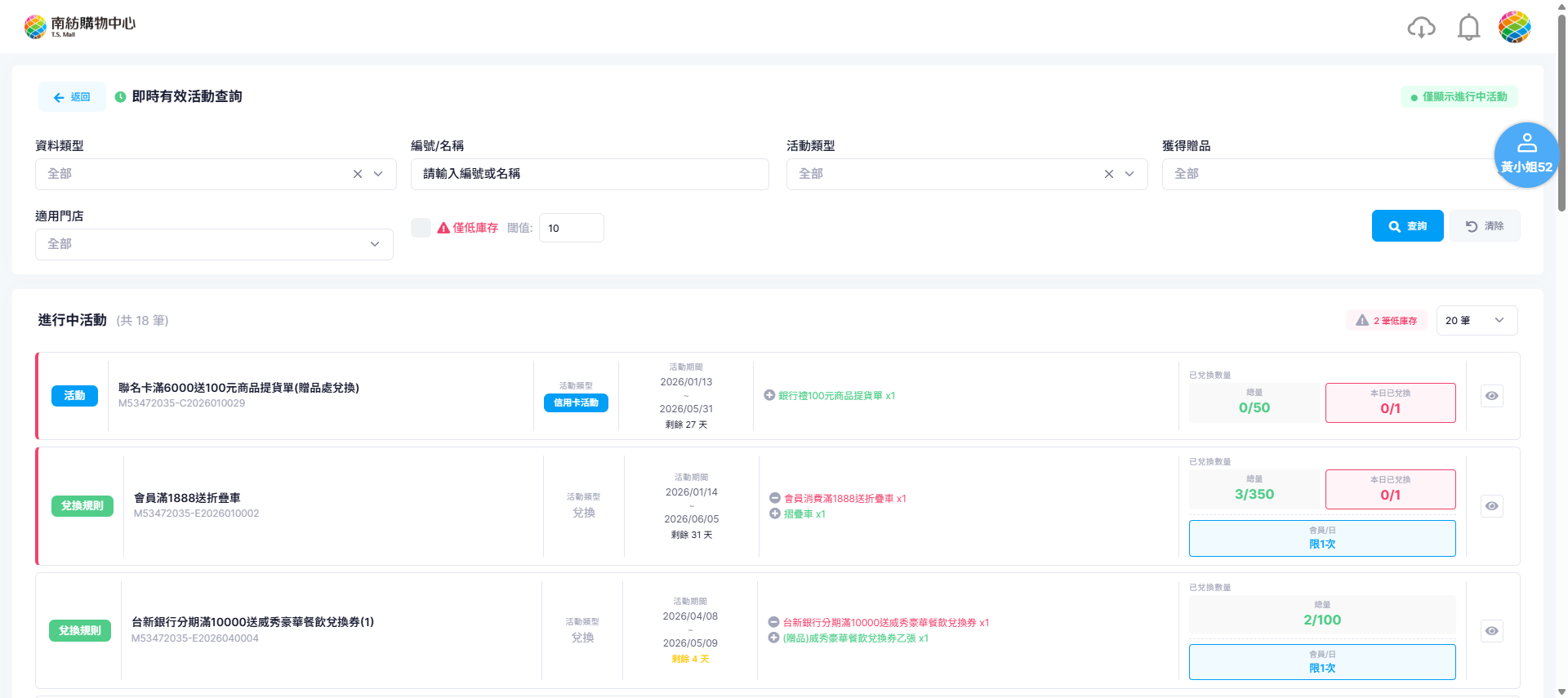Click minus icon beside 台新銀行分期滿10000送威秀豪華餐飲兌換券 x1
The image size is (1568, 698).
[773, 622]
